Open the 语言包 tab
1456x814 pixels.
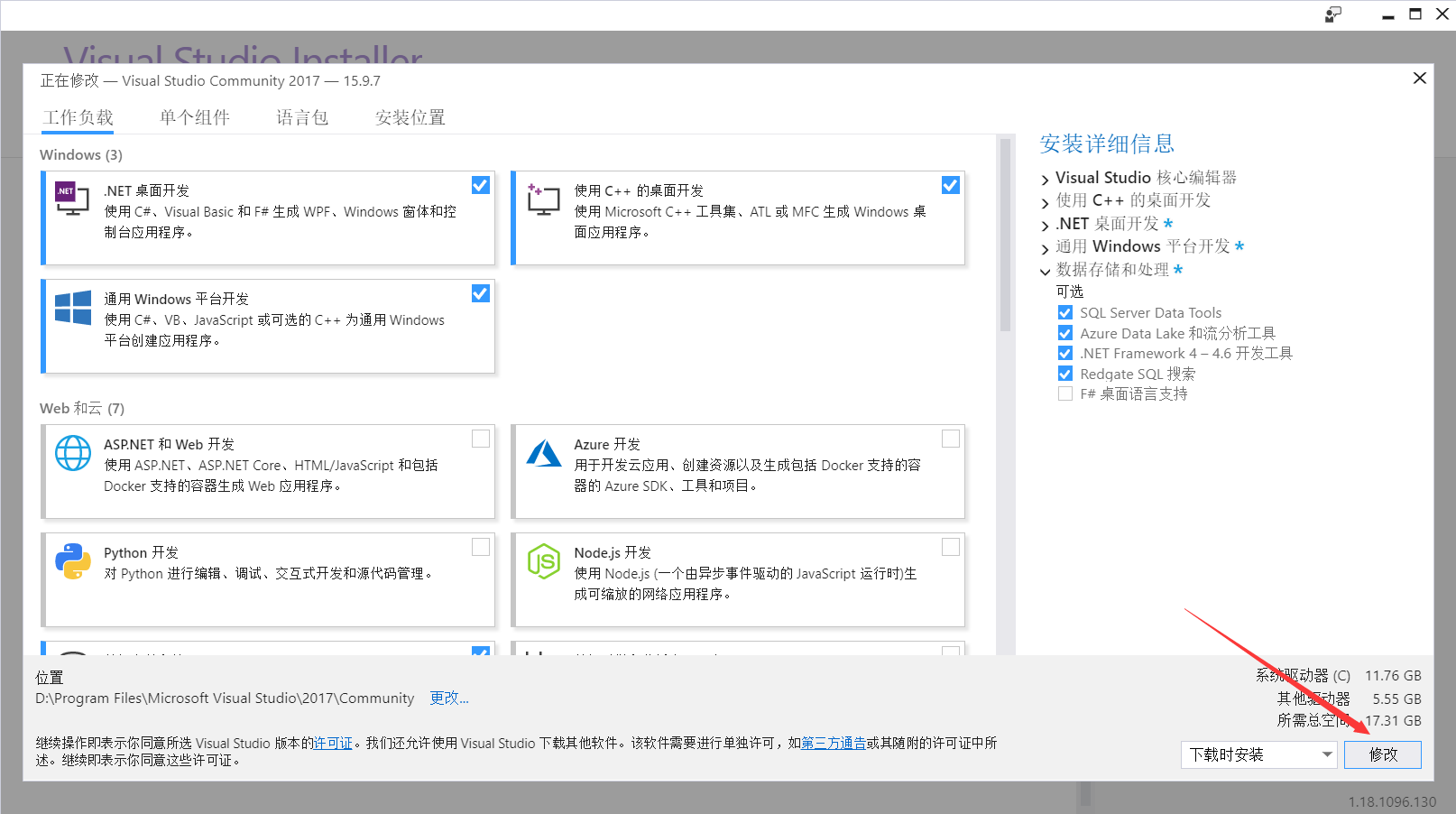(302, 117)
